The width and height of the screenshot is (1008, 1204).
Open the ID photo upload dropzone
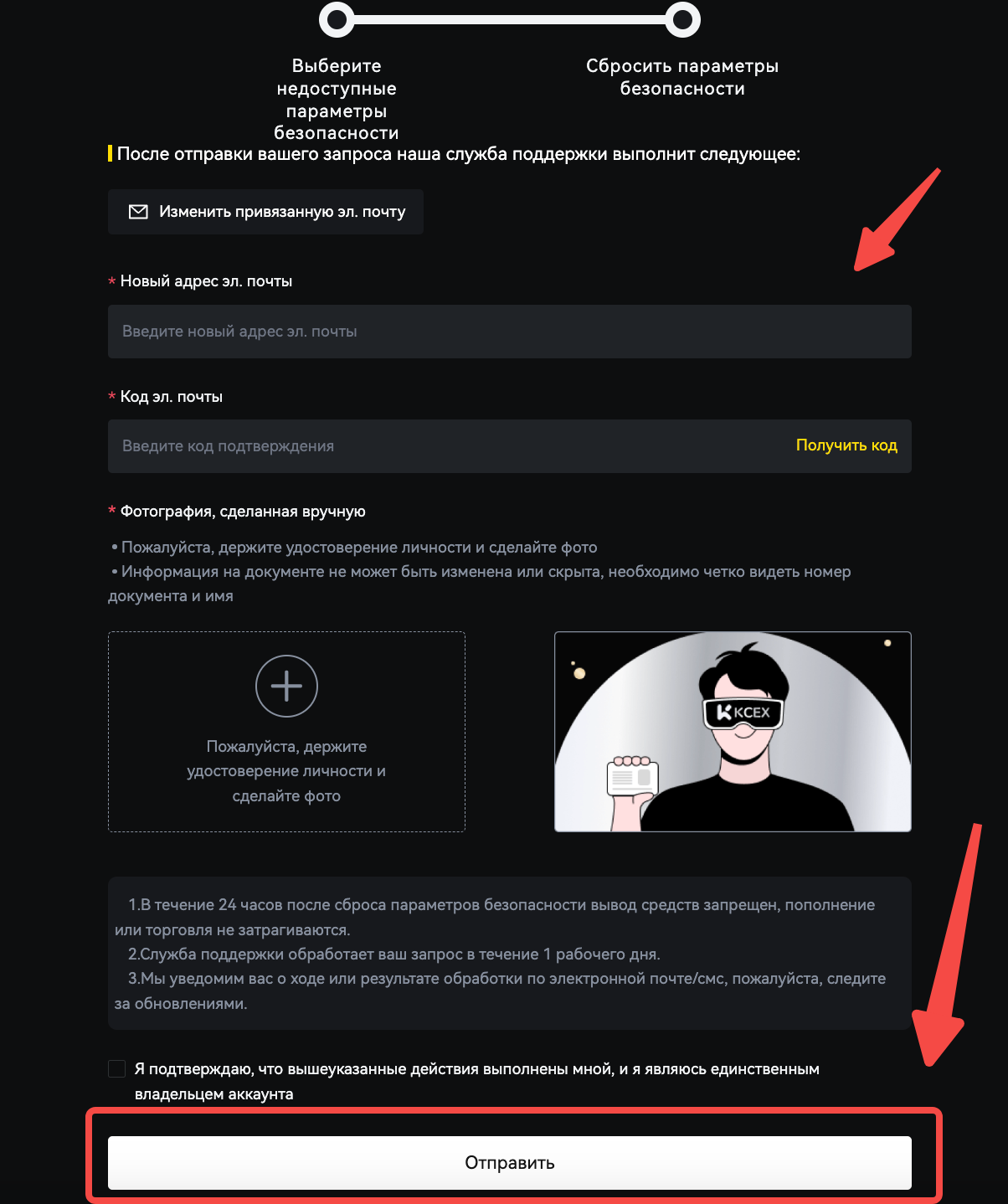286,732
